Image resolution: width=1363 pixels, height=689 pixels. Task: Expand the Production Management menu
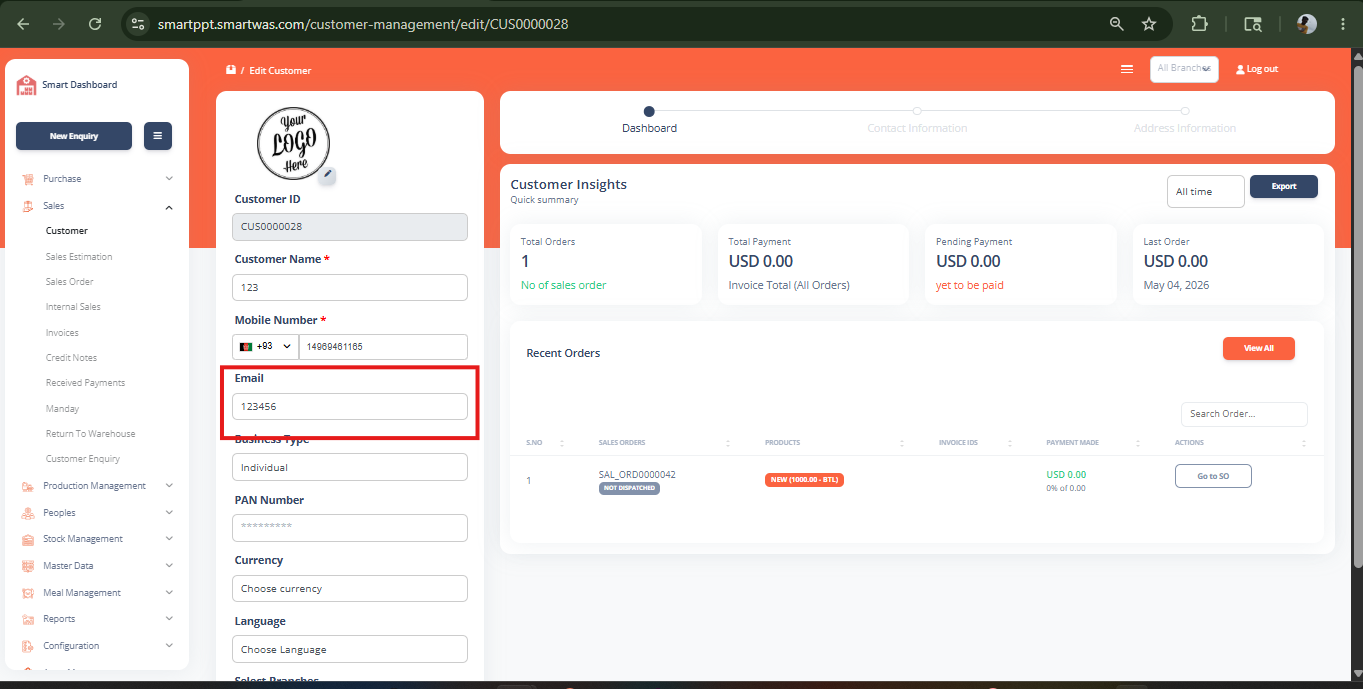169,486
